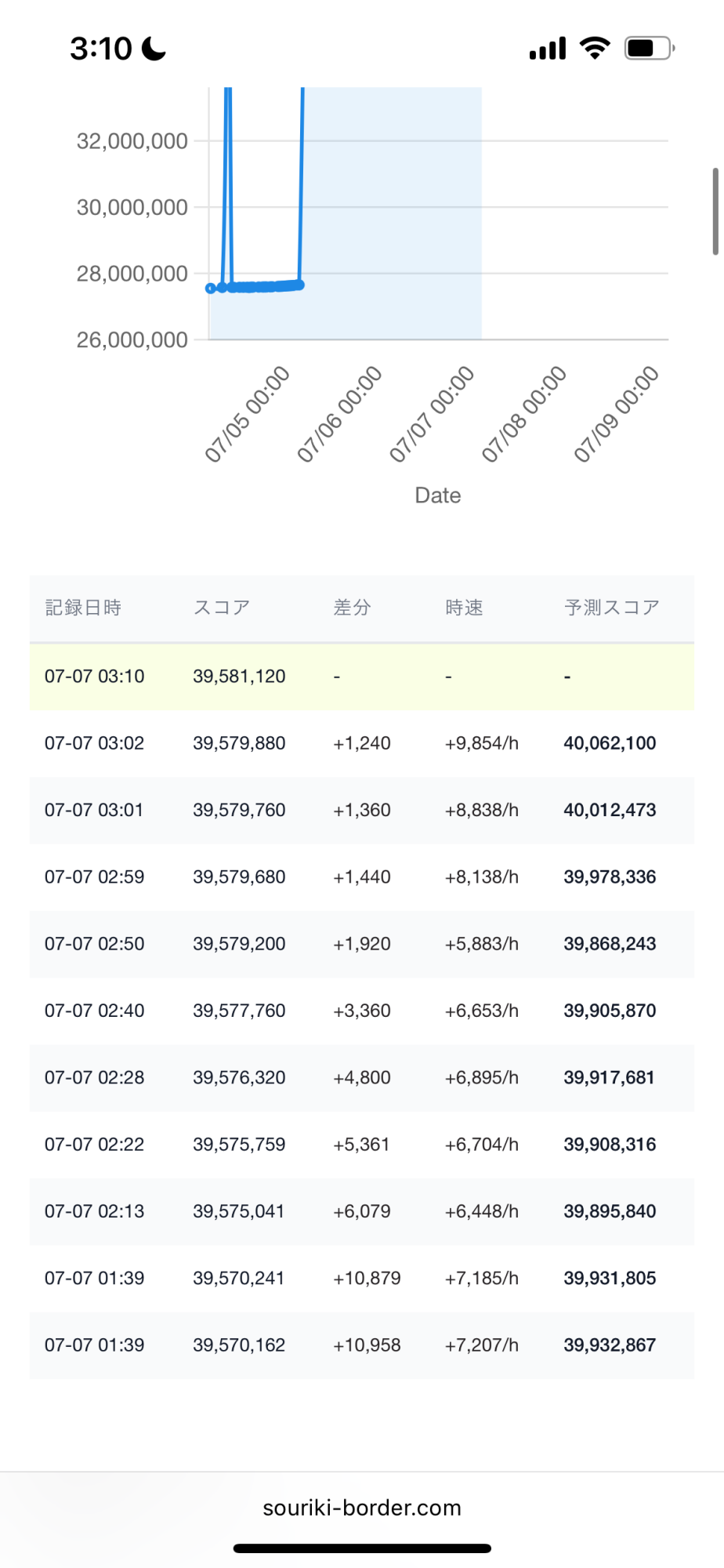Tap the home indicator bar at bottom
Screen dimensions: 724x1568
[362, 1548]
